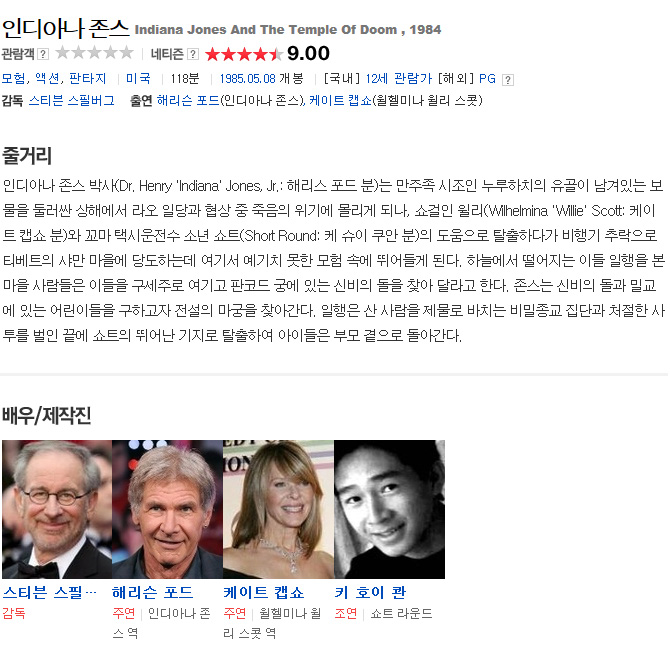Click Kate Capshaw's photo thumbnail

point(278,509)
